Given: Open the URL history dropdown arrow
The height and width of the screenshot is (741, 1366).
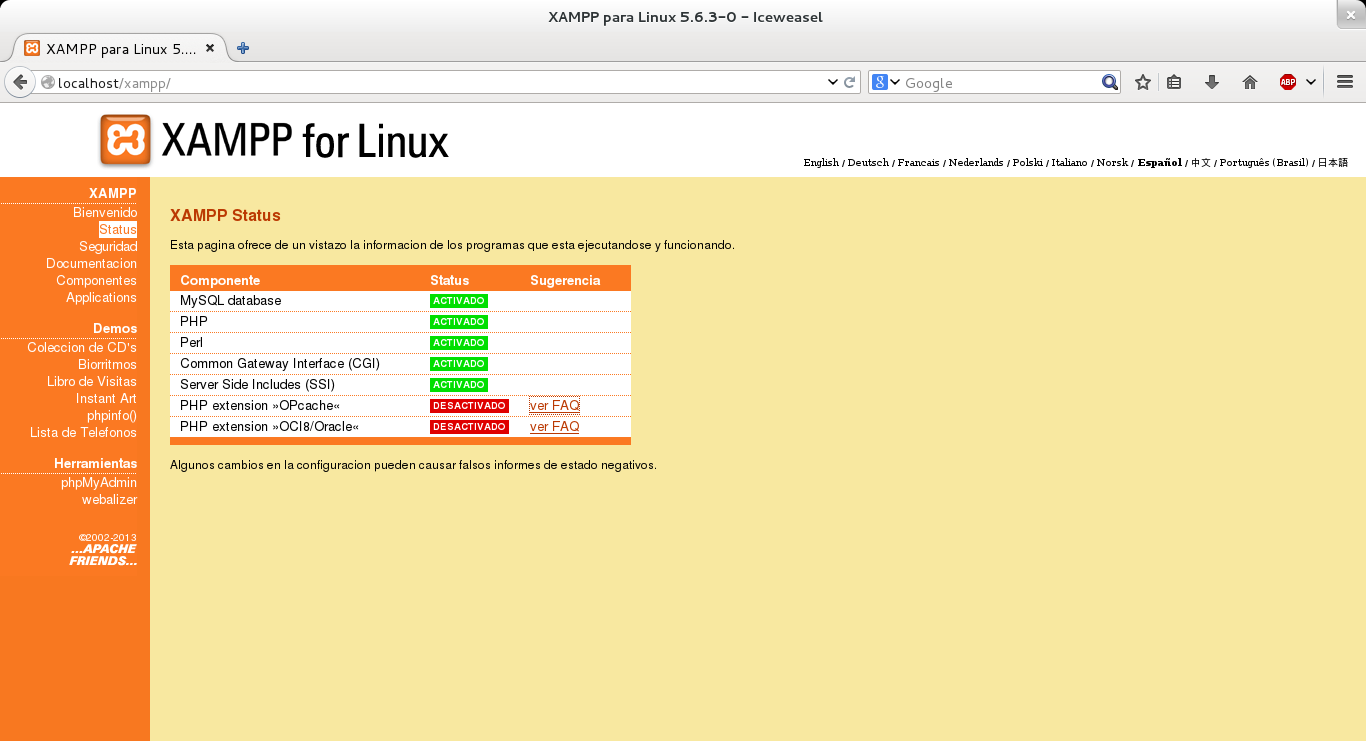Looking at the screenshot, I should (833, 83).
